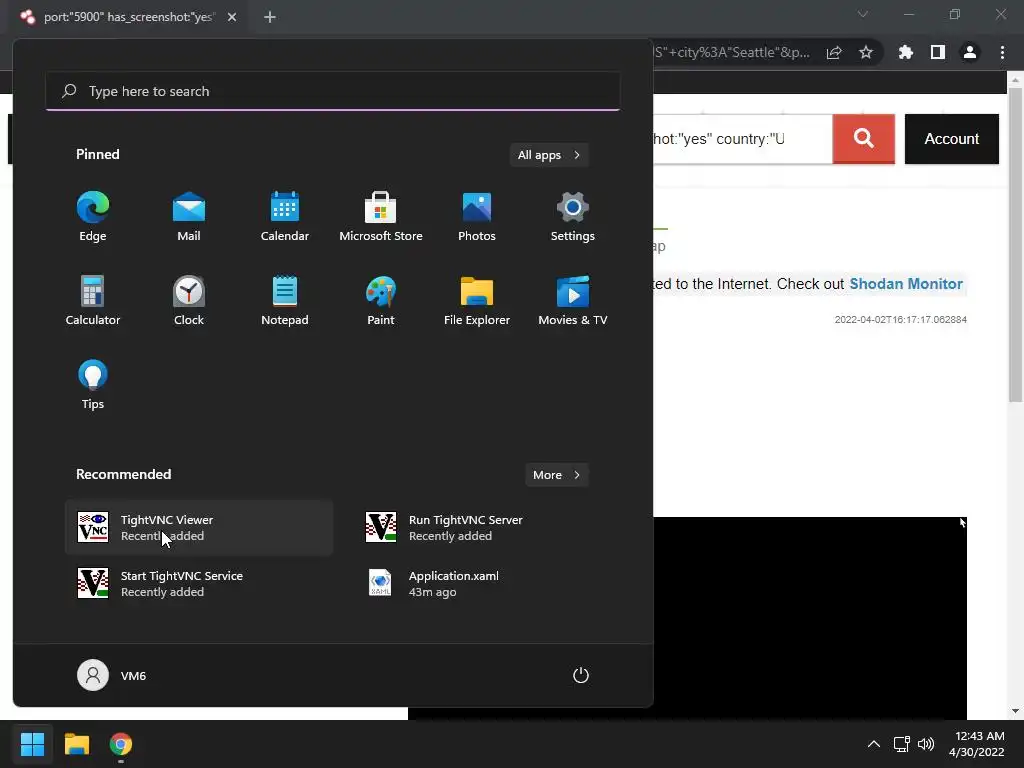This screenshot has width=1024, height=768.
Task: Bookmark this page with the star icon
Action: 865,52
